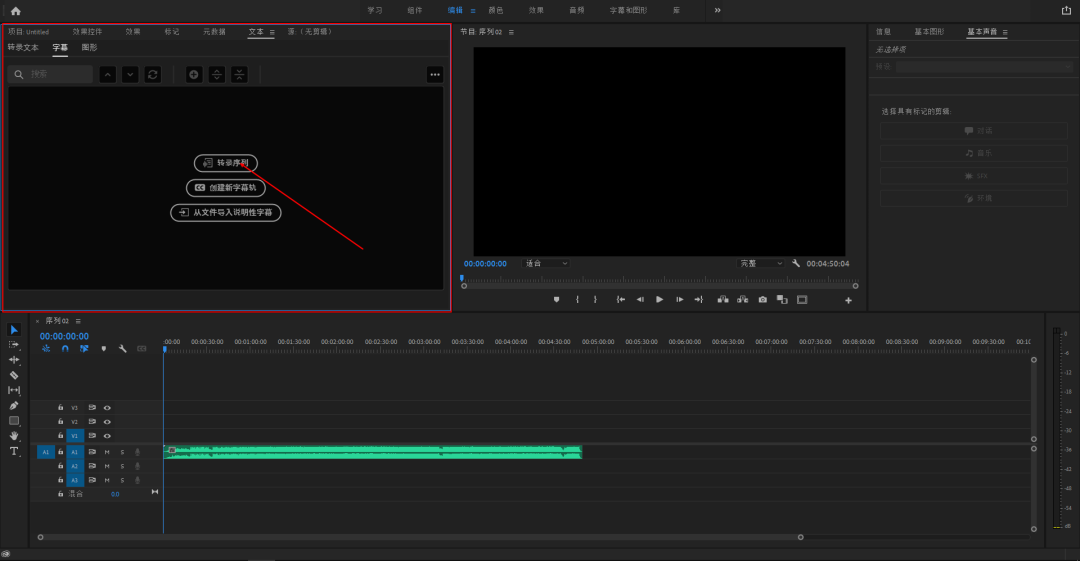Viewport: 1080px width, 561px height.
Task: Click the Comparison View icon
Action: 782,300
